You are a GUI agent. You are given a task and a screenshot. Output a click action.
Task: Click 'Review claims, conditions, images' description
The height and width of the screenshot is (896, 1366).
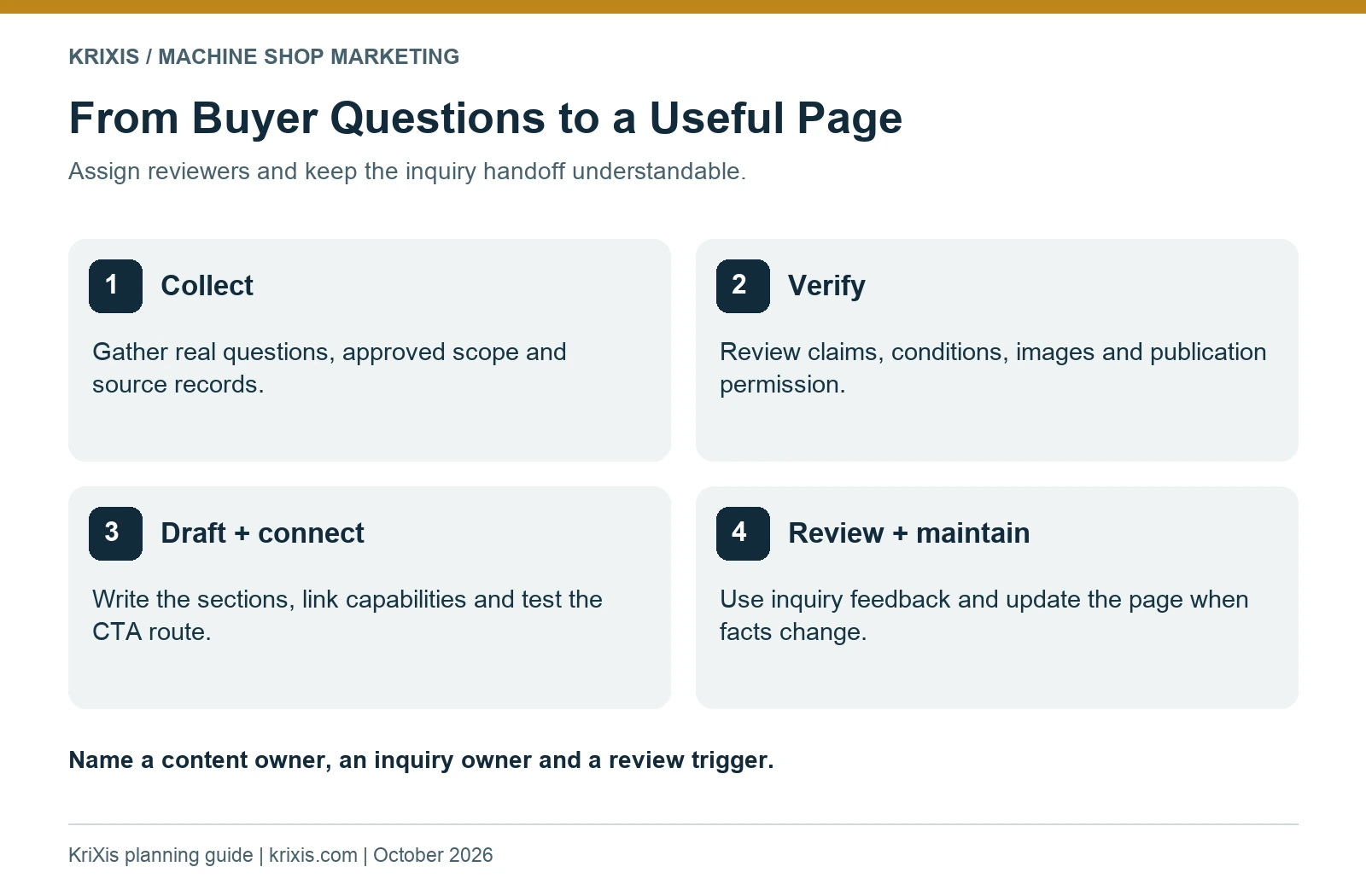coord(993,368)
